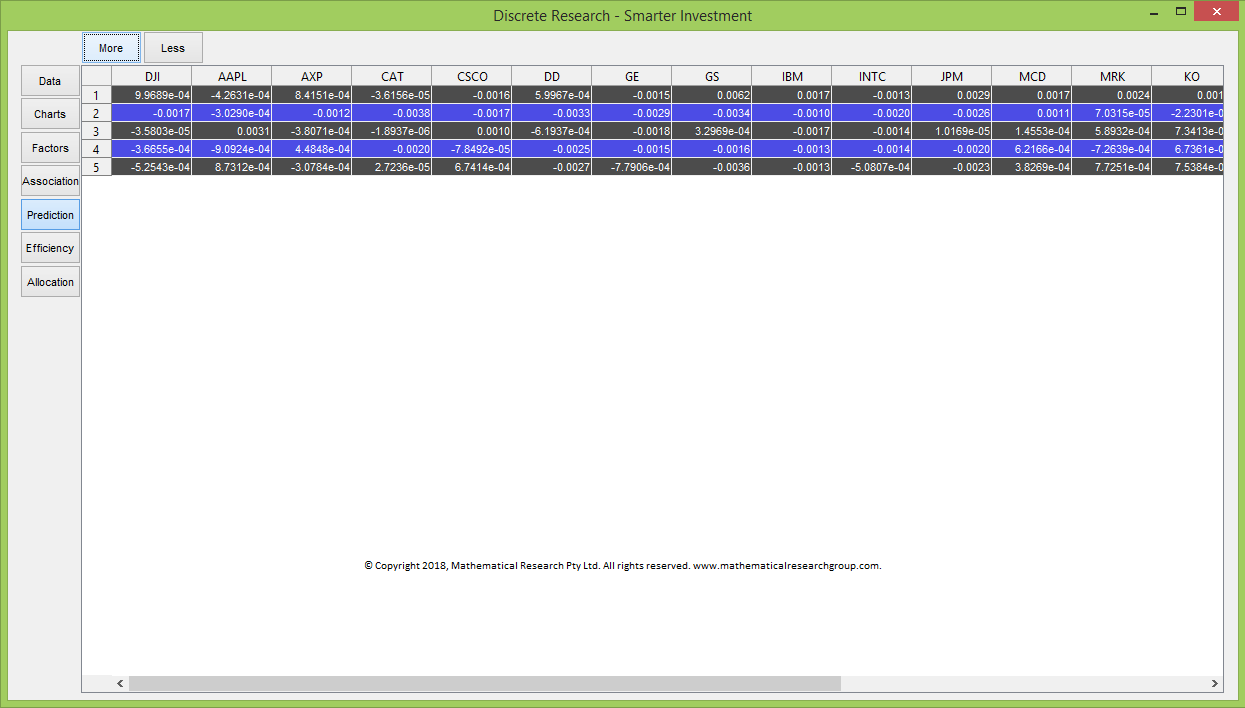The width and height of the screenshot is (1245, 708).
Task: Switch to the Charts section
Action: (x=50, y=115)
